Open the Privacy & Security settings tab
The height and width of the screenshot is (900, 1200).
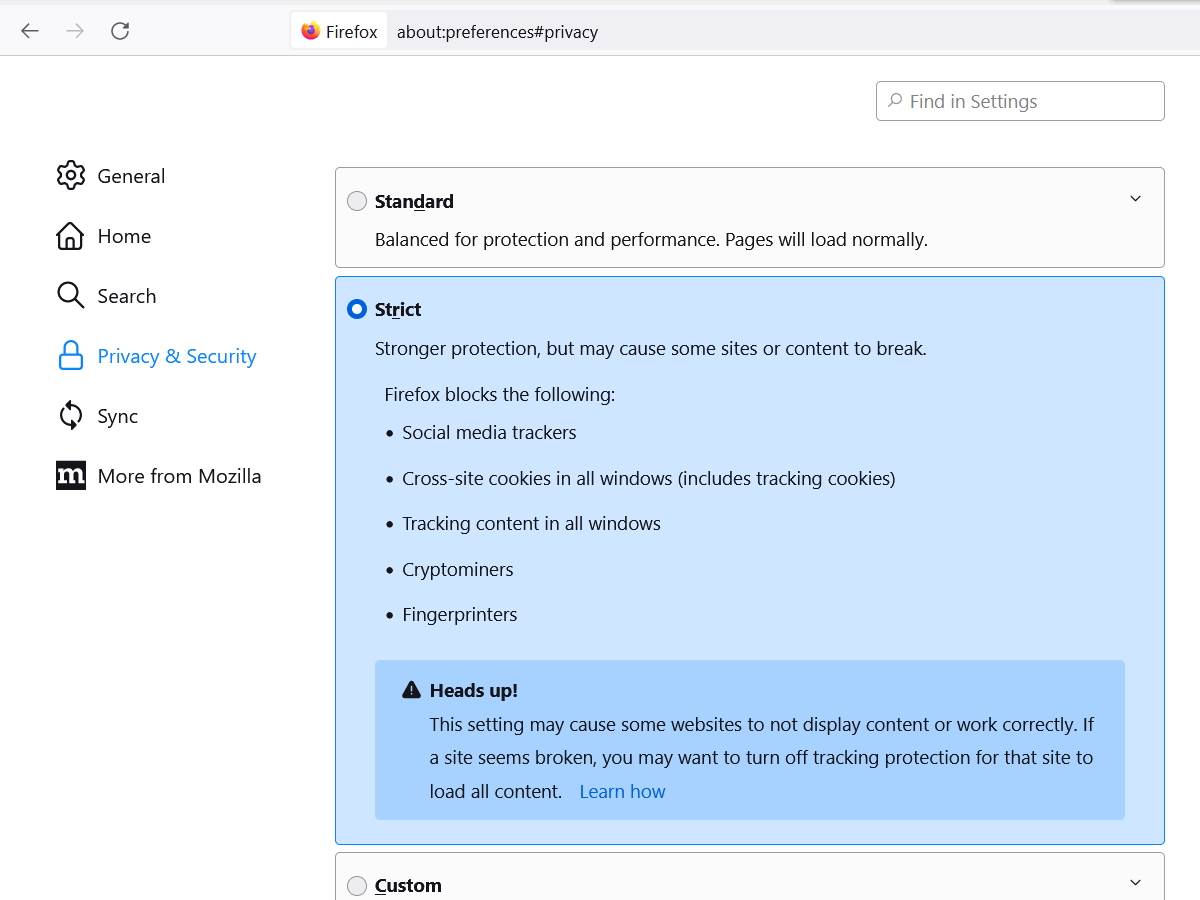point(176,356)
